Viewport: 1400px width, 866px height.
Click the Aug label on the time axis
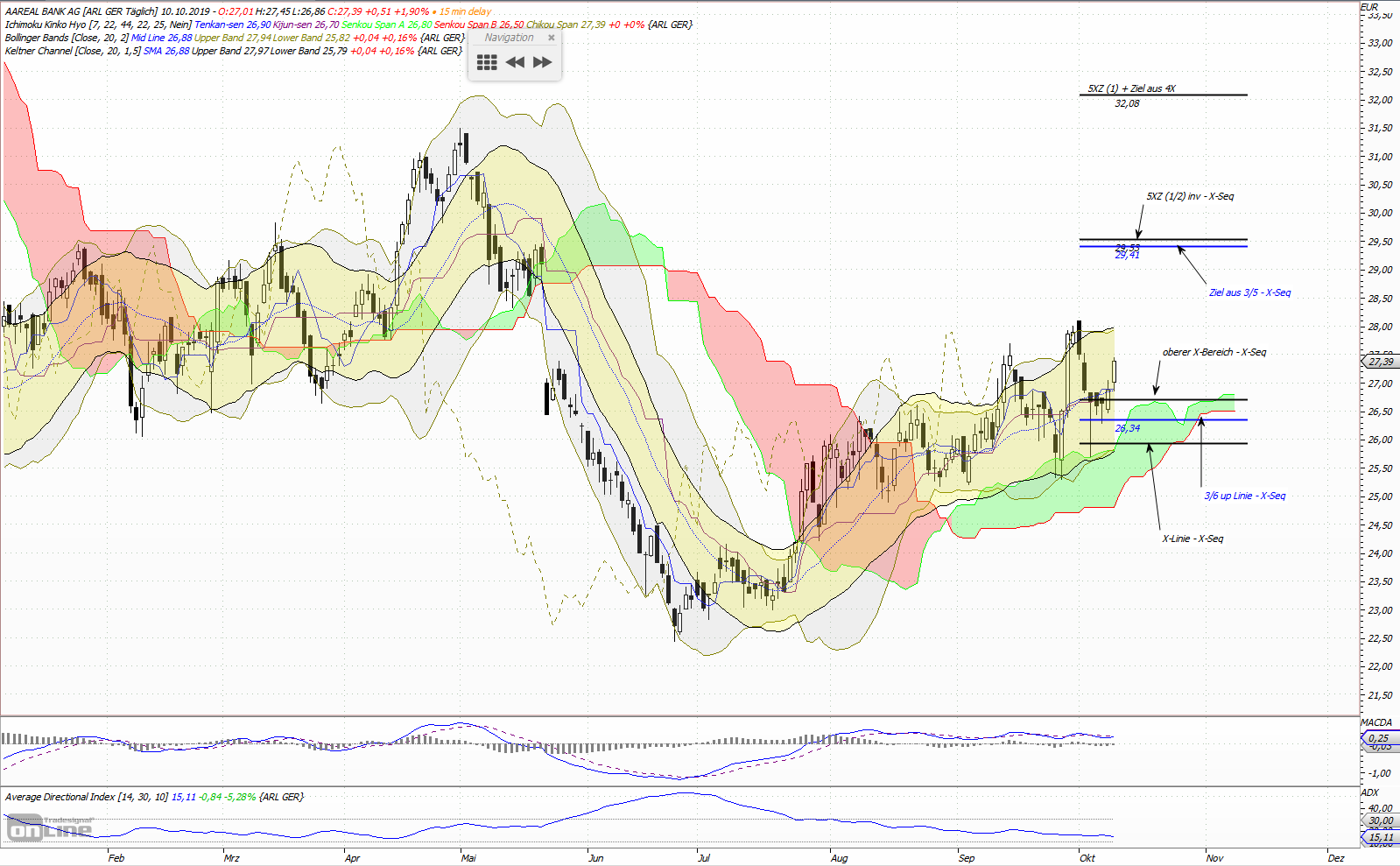[839, 858]
